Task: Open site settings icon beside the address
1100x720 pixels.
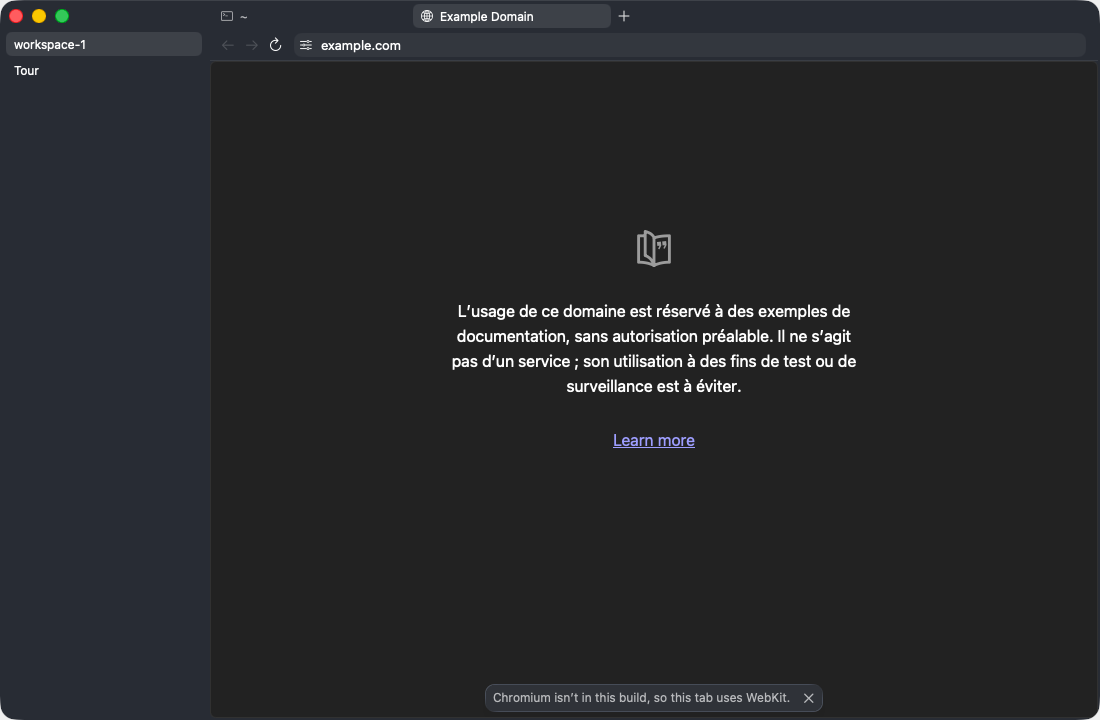Action: (x=306, y=45)
